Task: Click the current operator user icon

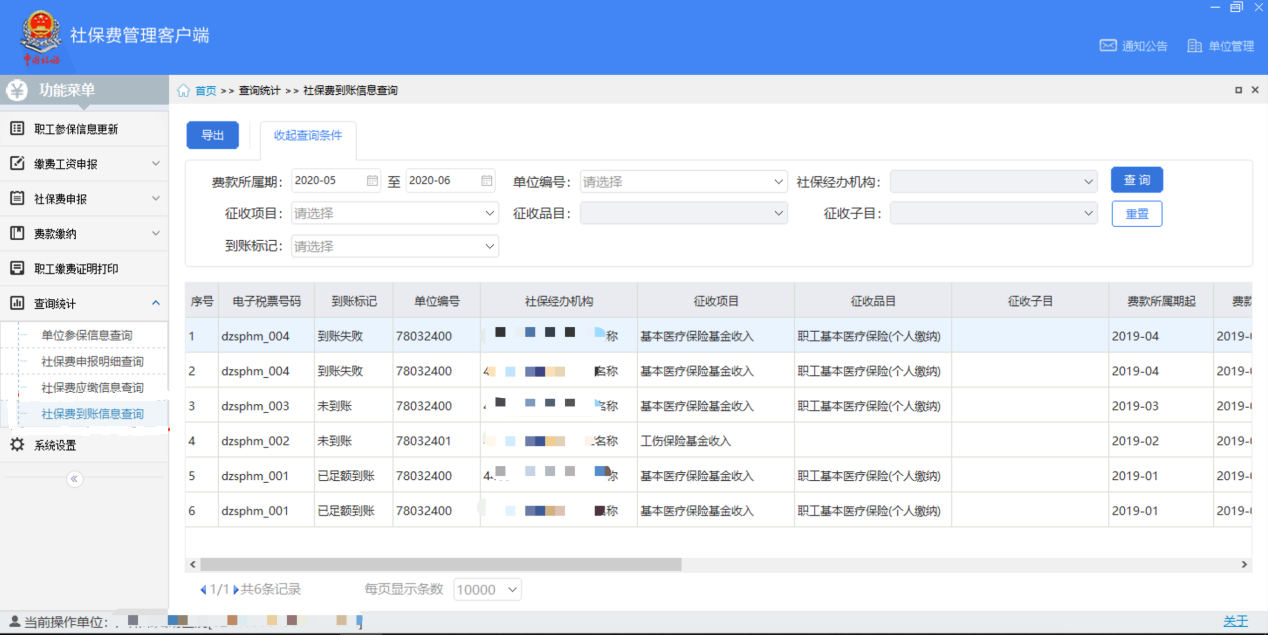Action: pyautogui.click(x=15, y=621)
